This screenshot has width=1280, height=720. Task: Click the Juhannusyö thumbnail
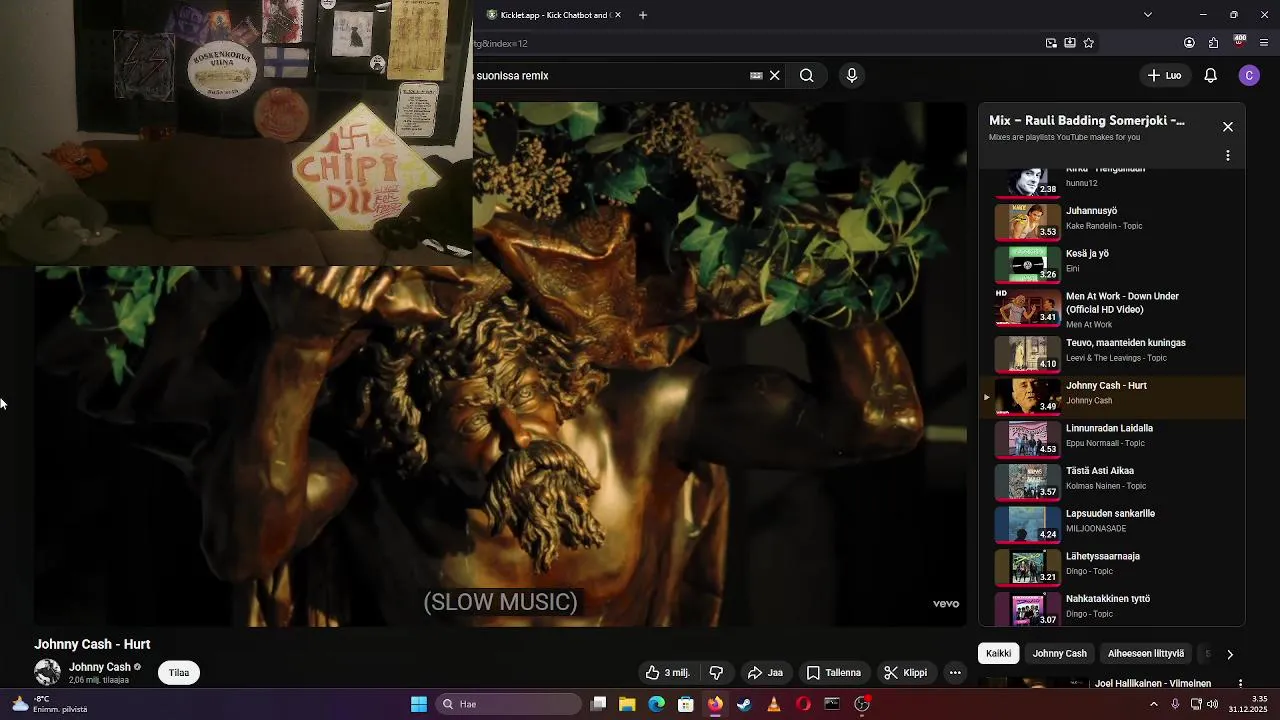click(1027, 222)
